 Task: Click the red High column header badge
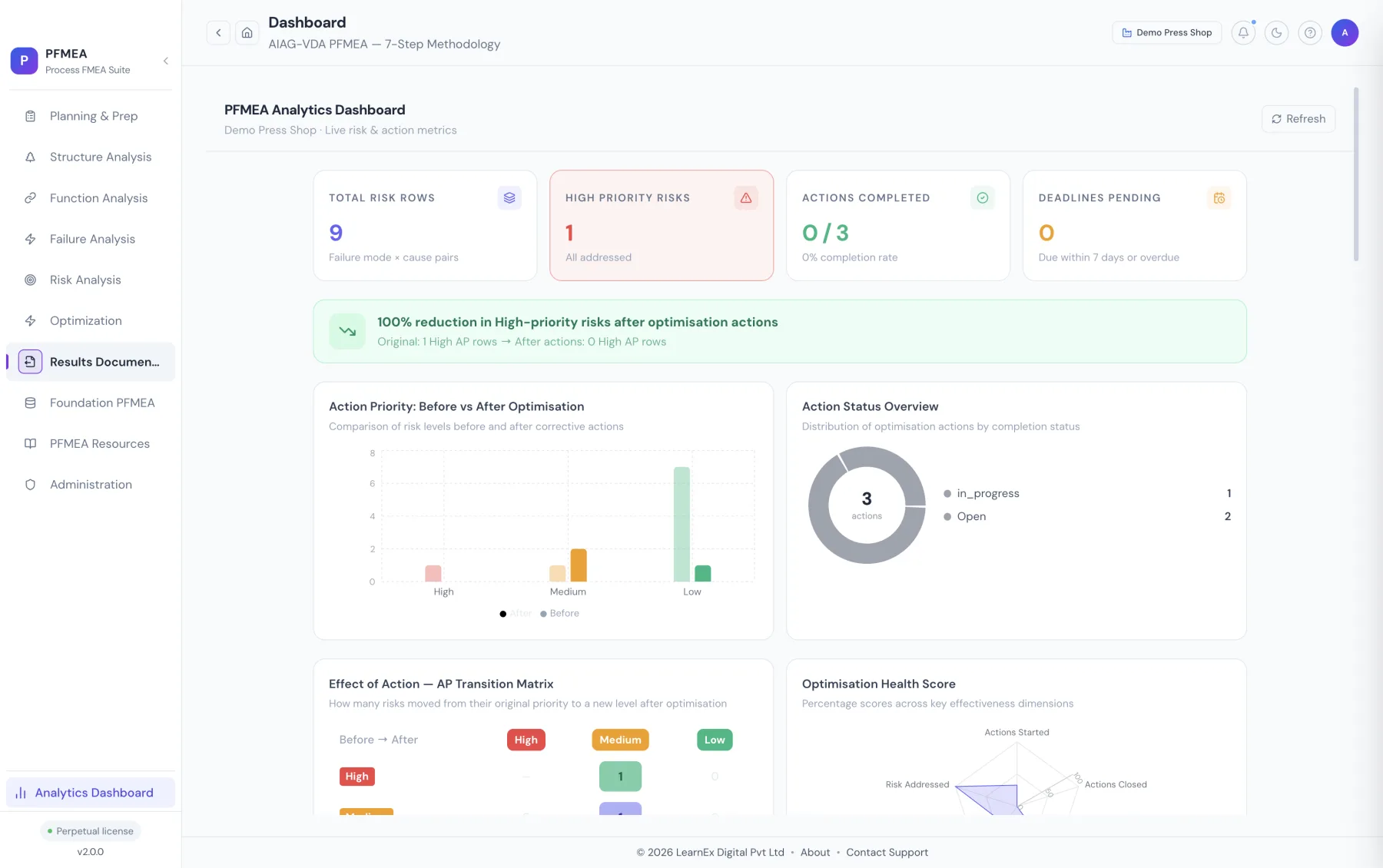[526, 740]
